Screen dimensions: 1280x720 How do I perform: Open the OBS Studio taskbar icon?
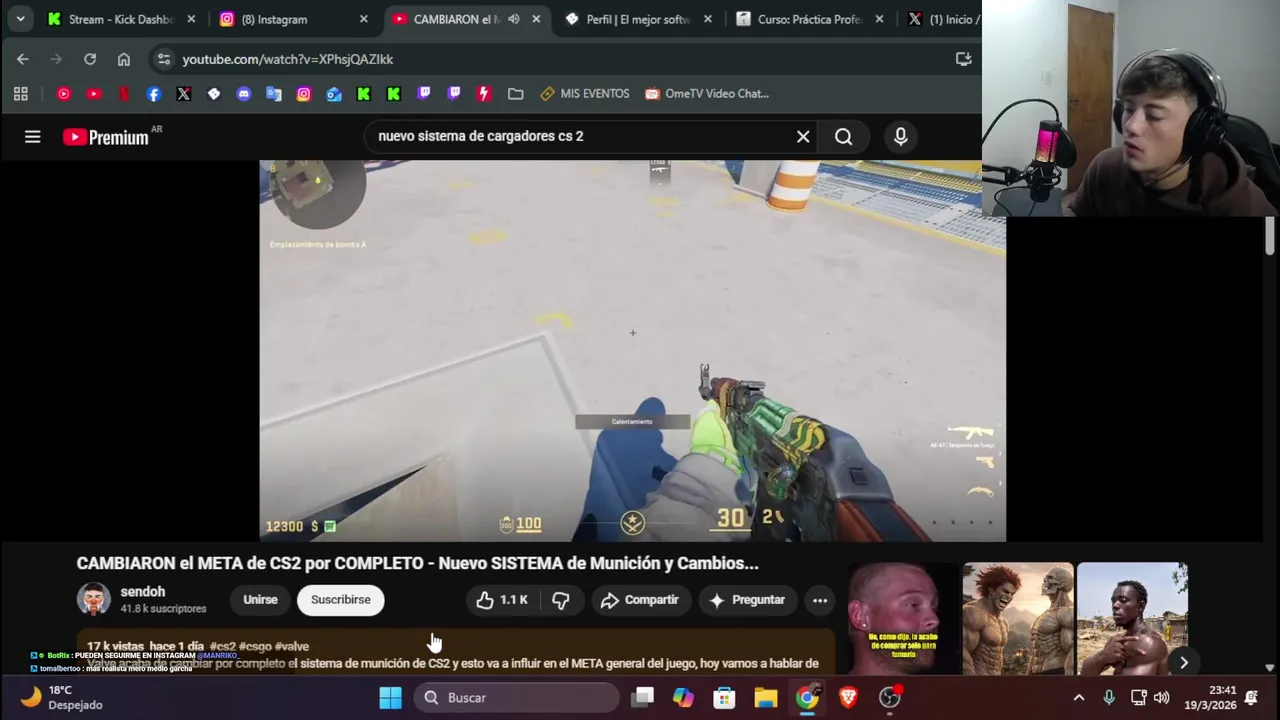click(x=889, y=698)
